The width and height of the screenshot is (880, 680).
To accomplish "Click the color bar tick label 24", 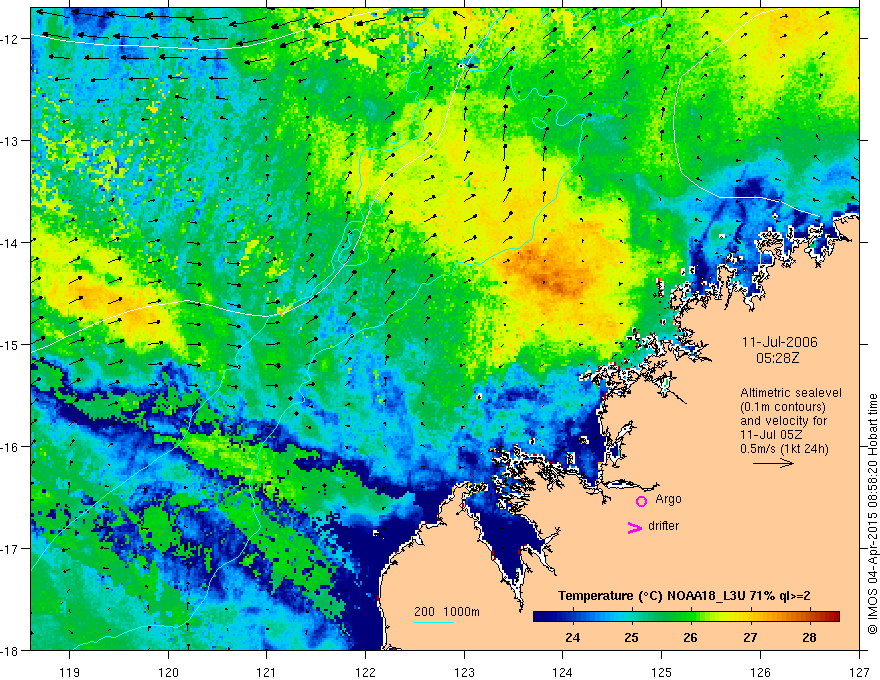I will click(572, 637).
